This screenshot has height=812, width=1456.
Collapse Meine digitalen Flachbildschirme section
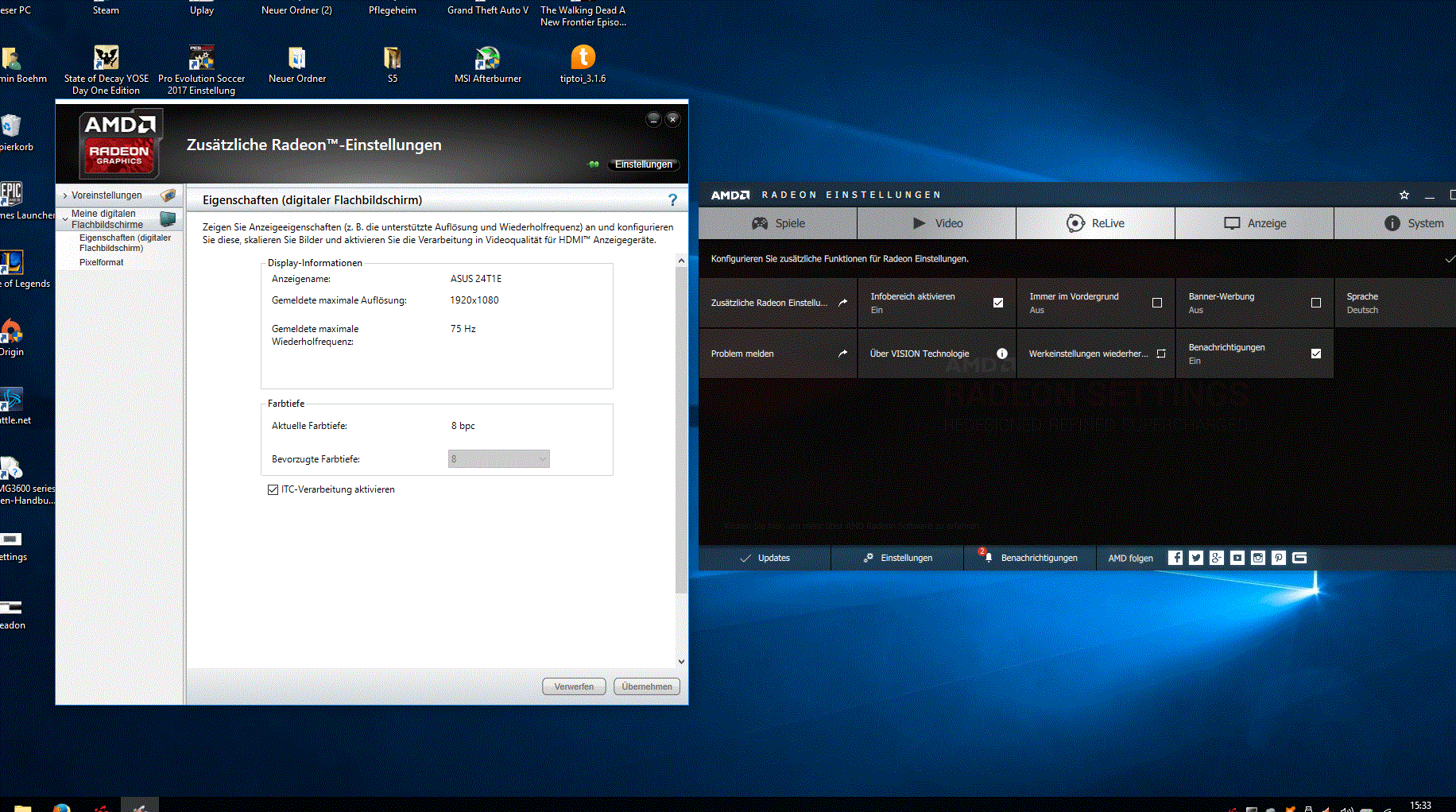[x=65, y=219]
